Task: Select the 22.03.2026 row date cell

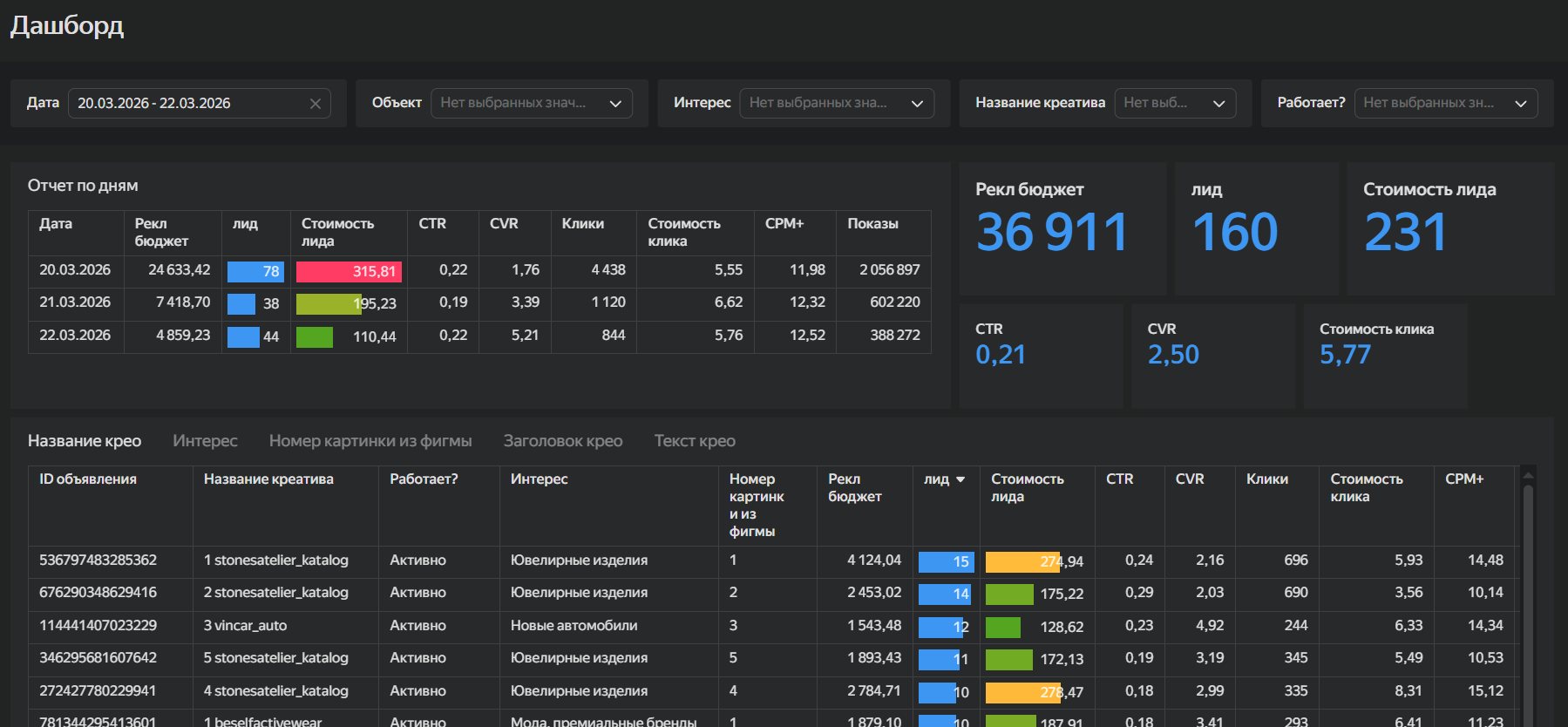Action: [75, 336]
